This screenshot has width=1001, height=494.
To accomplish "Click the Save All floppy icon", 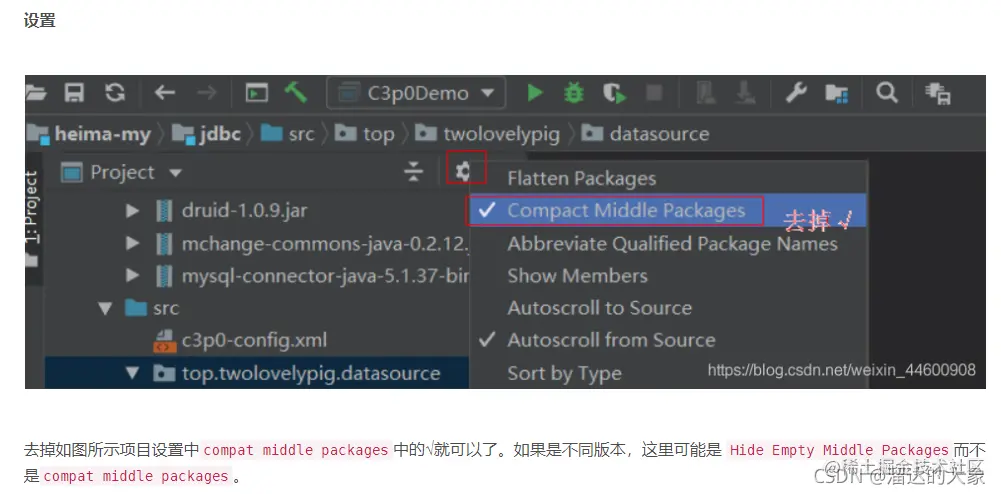I will pyautogui.click(x=75, y=93).
